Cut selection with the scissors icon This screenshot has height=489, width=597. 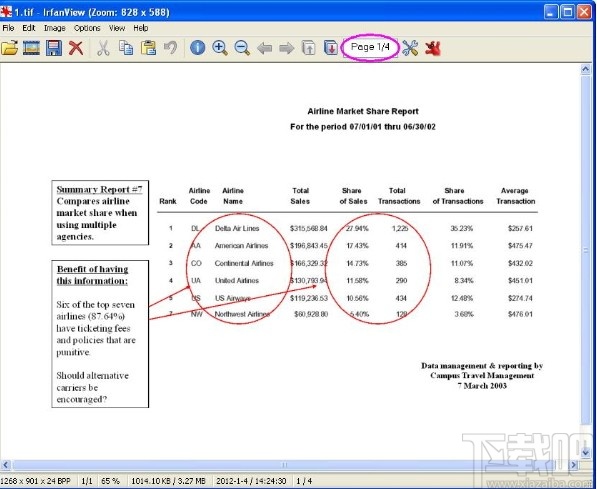click(103, 48)
